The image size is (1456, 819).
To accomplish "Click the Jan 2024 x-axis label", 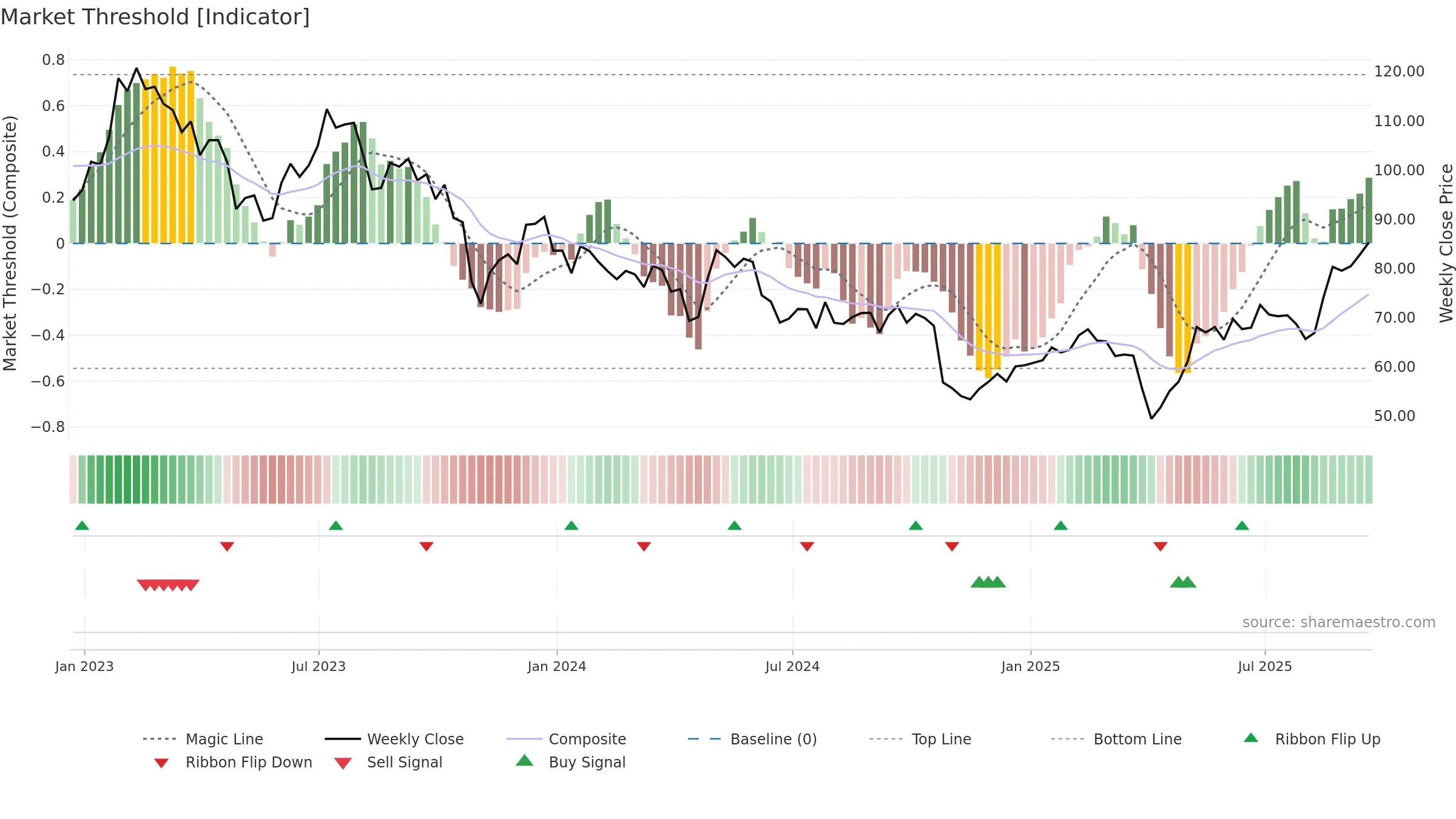I will (x=557, y=666).
